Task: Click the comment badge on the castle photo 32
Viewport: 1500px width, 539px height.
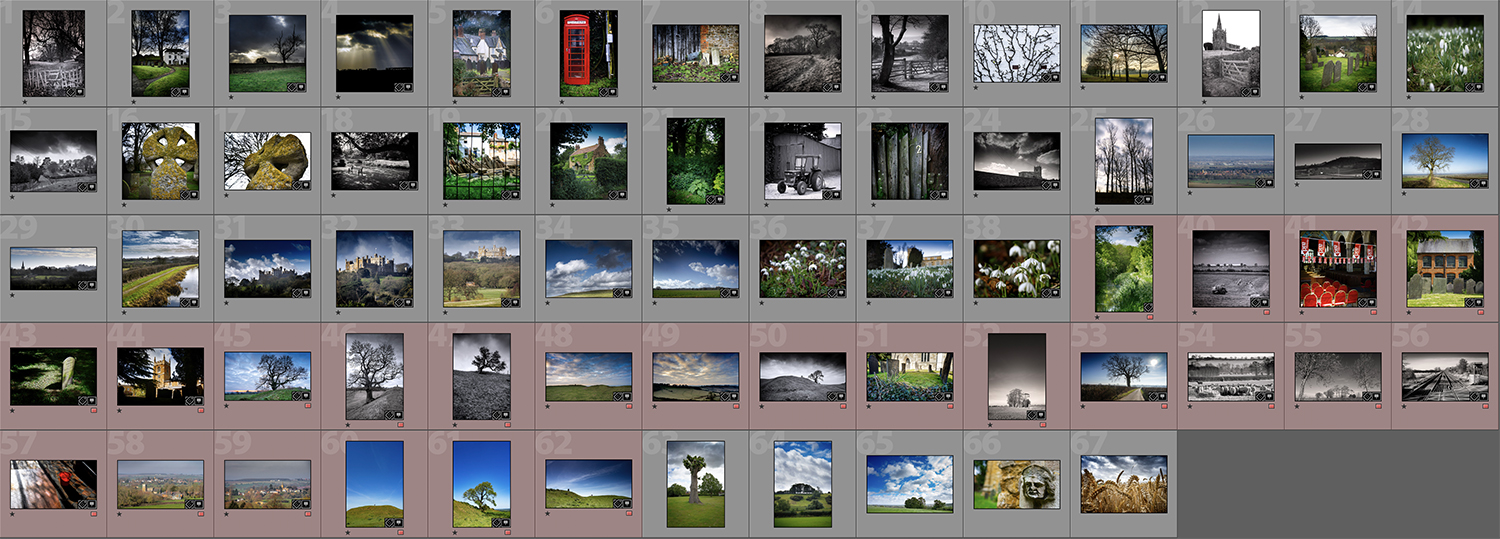Action: pos(408,302)
